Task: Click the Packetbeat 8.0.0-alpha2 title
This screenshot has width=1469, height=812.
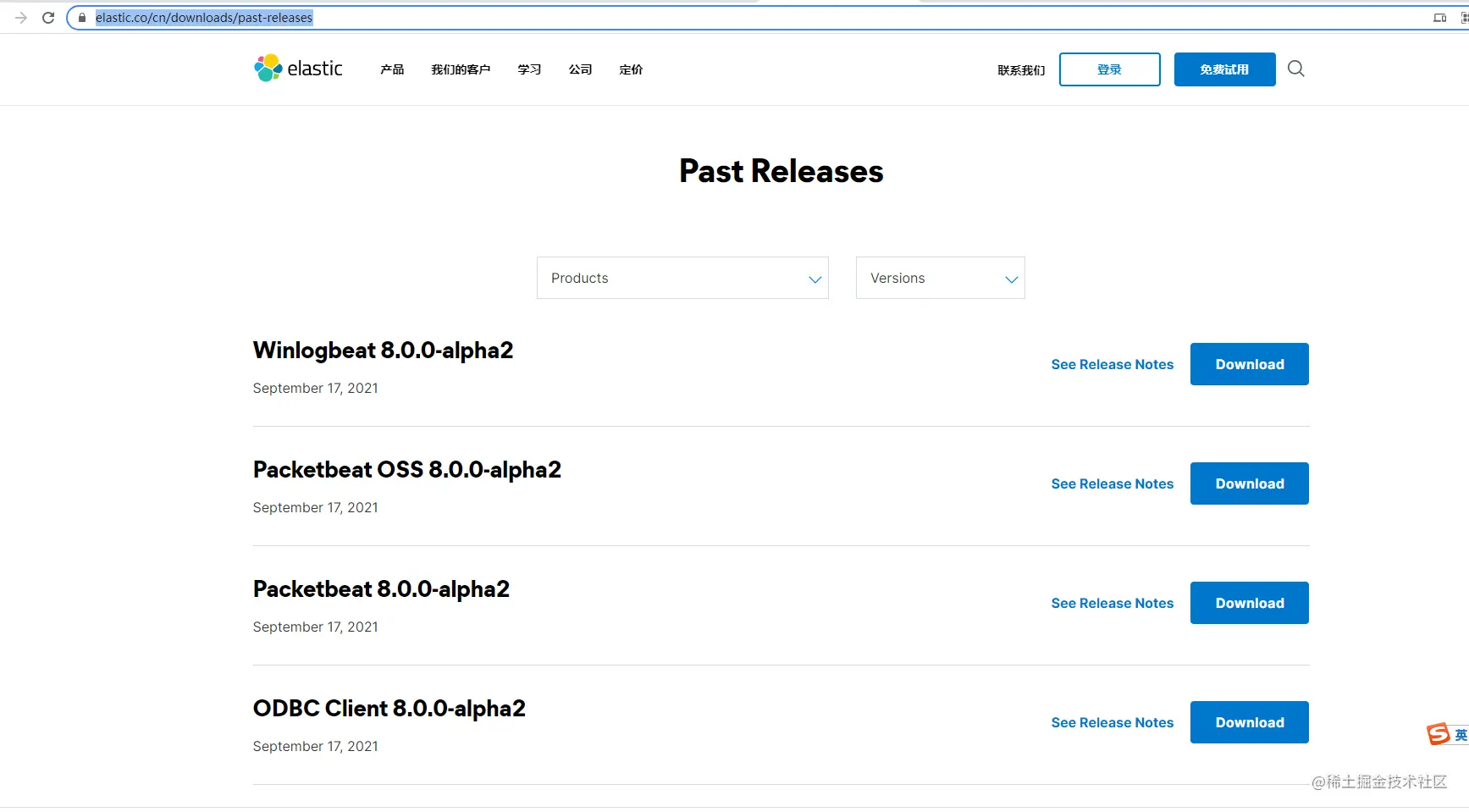Action: click(382, 589)
